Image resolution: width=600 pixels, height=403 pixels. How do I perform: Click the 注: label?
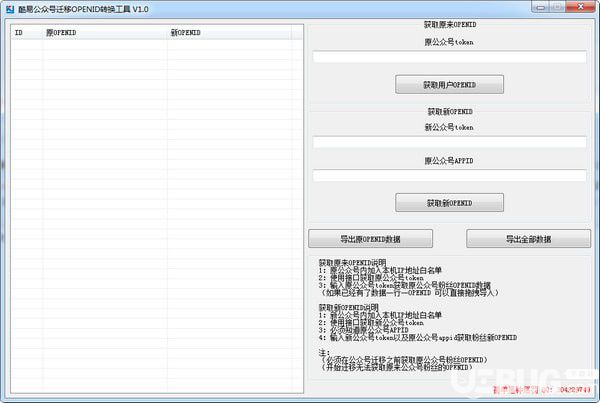pos(324,352)
